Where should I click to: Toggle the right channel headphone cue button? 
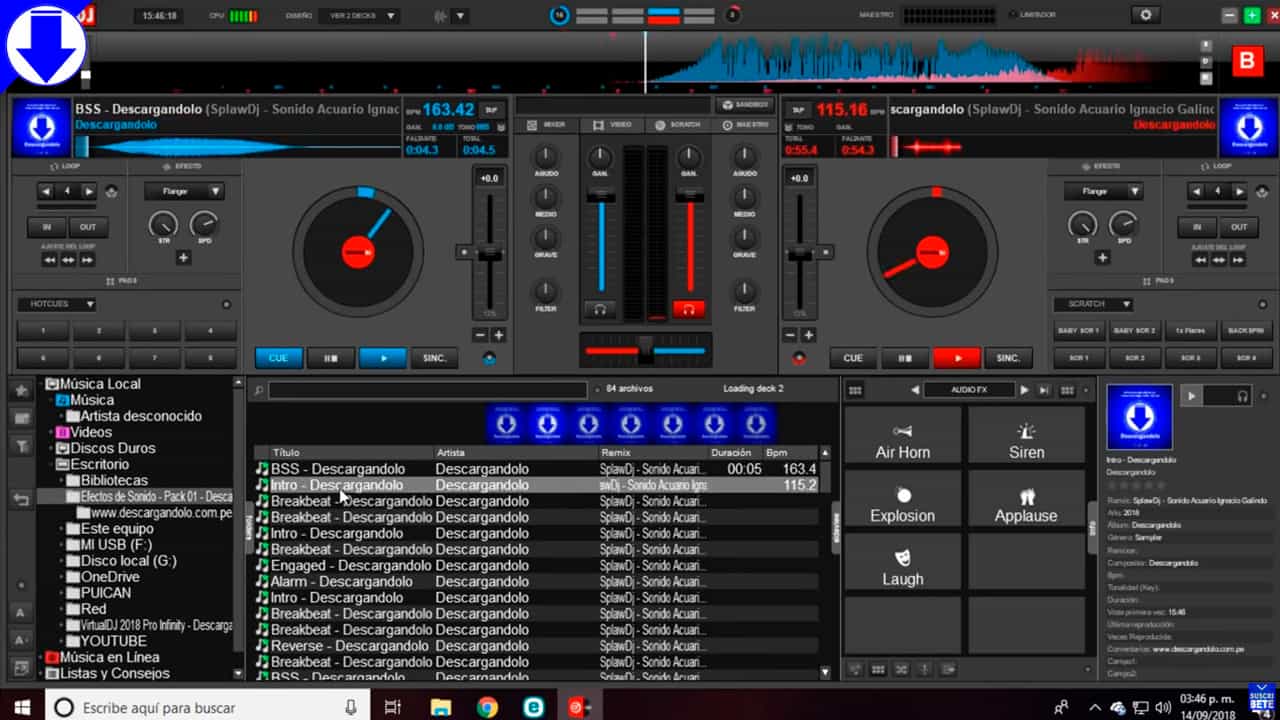point(689,310)
